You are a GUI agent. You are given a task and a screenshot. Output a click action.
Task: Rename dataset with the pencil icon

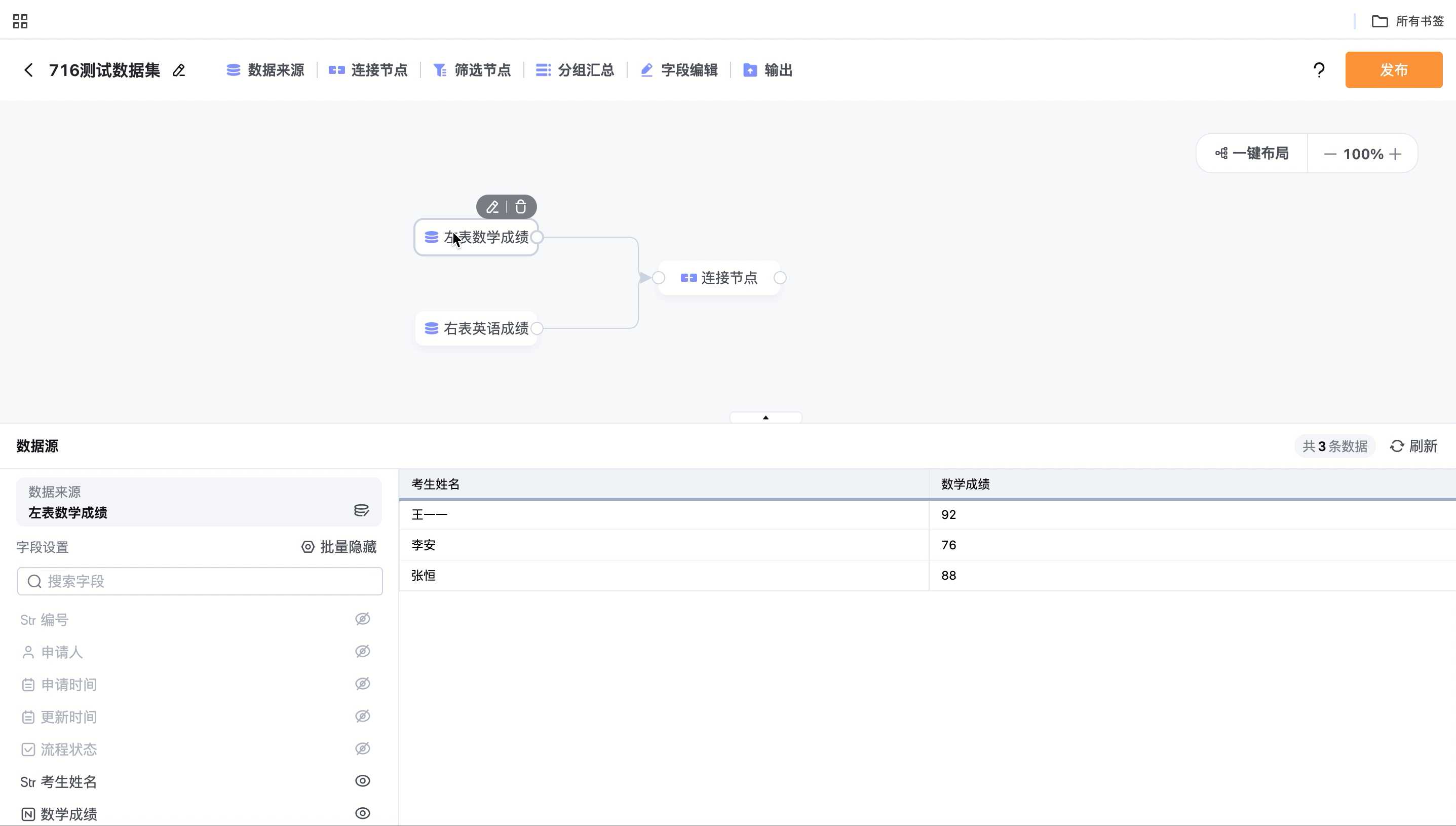pos(179,70)
